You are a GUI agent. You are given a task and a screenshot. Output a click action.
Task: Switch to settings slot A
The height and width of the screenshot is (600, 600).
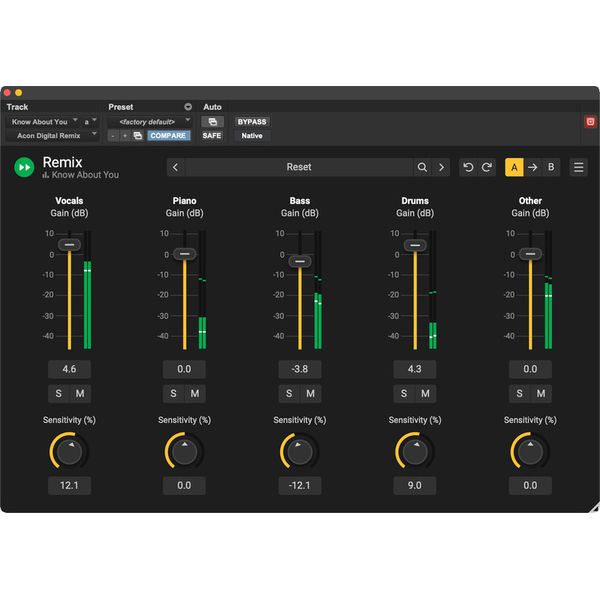(514, 167)
